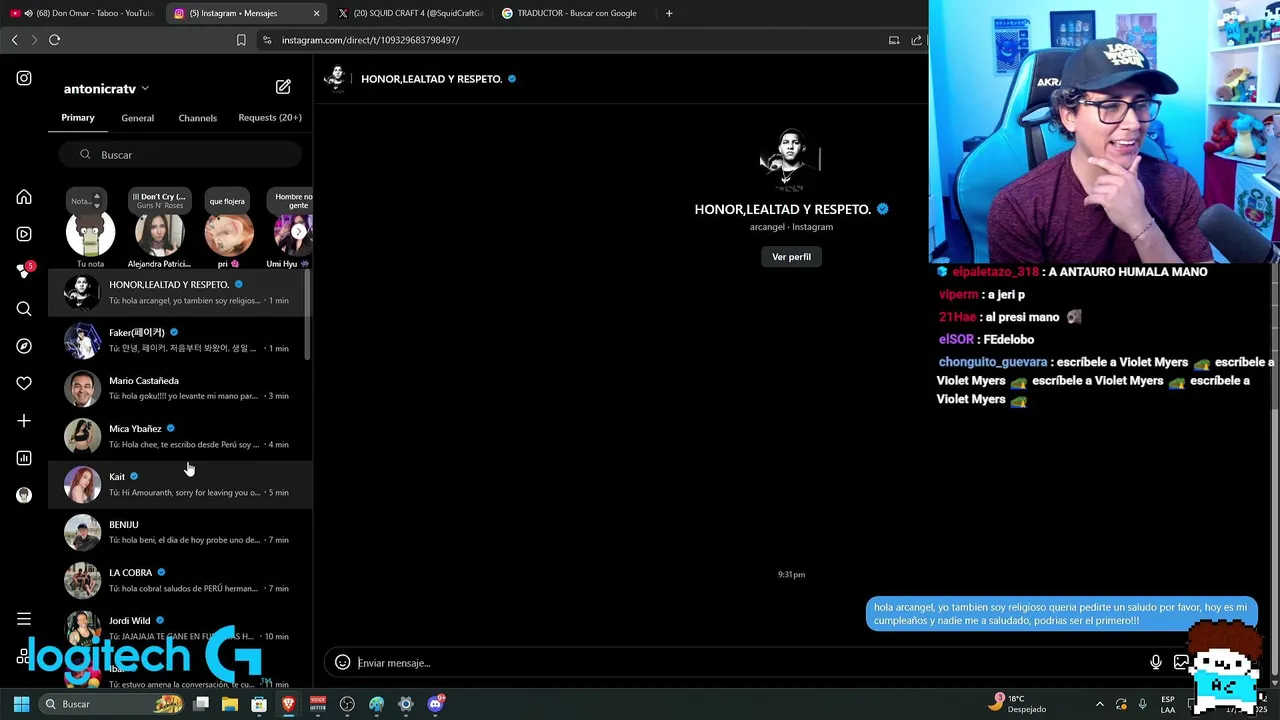Focus the Buscar conversations search field
Viewport: 1280px width, 720px height.
[180, 155]
